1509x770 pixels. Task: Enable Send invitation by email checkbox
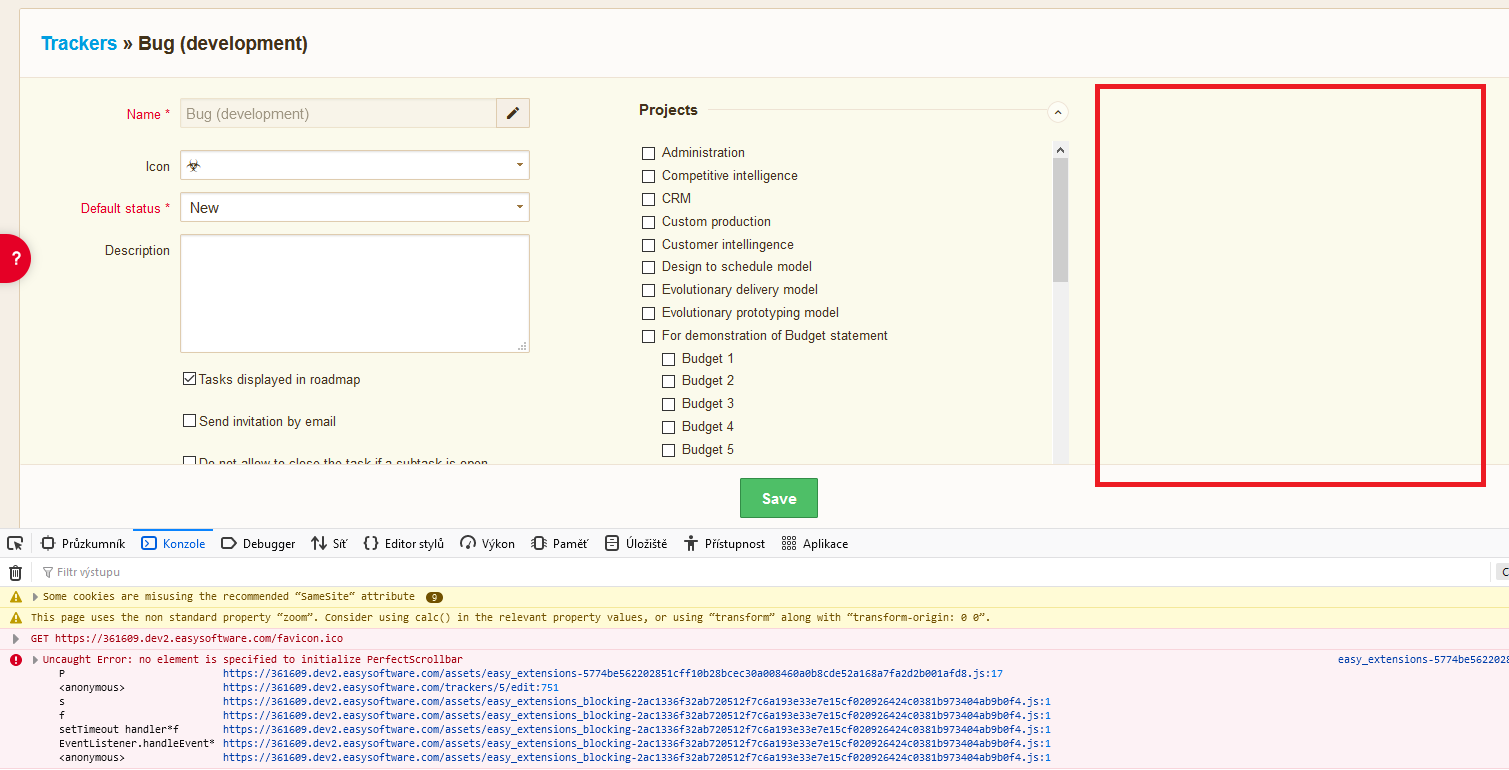click(x=189, y=422)
